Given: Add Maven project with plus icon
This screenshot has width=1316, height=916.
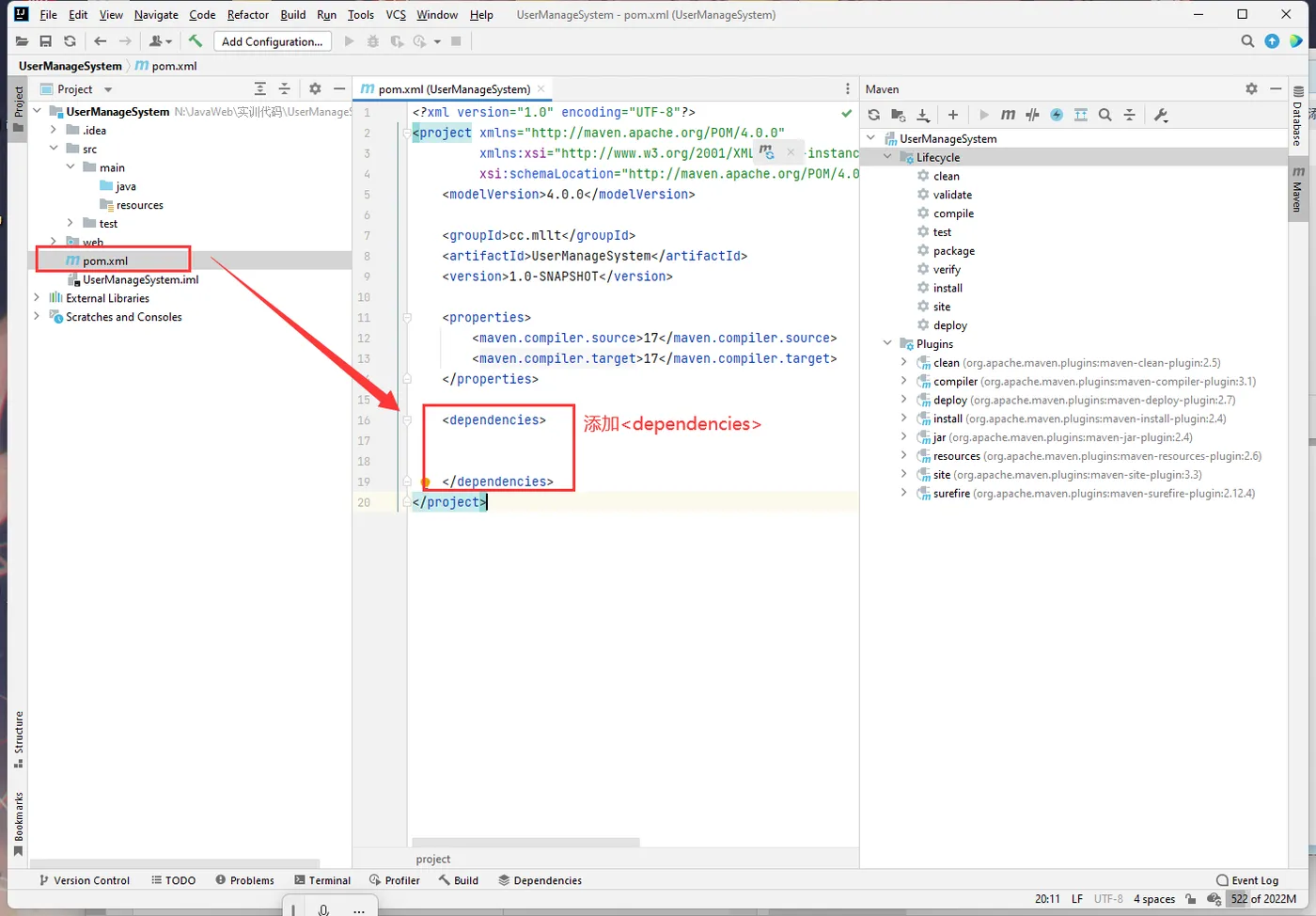Looking at the screenshot, I should pos(953,115).
